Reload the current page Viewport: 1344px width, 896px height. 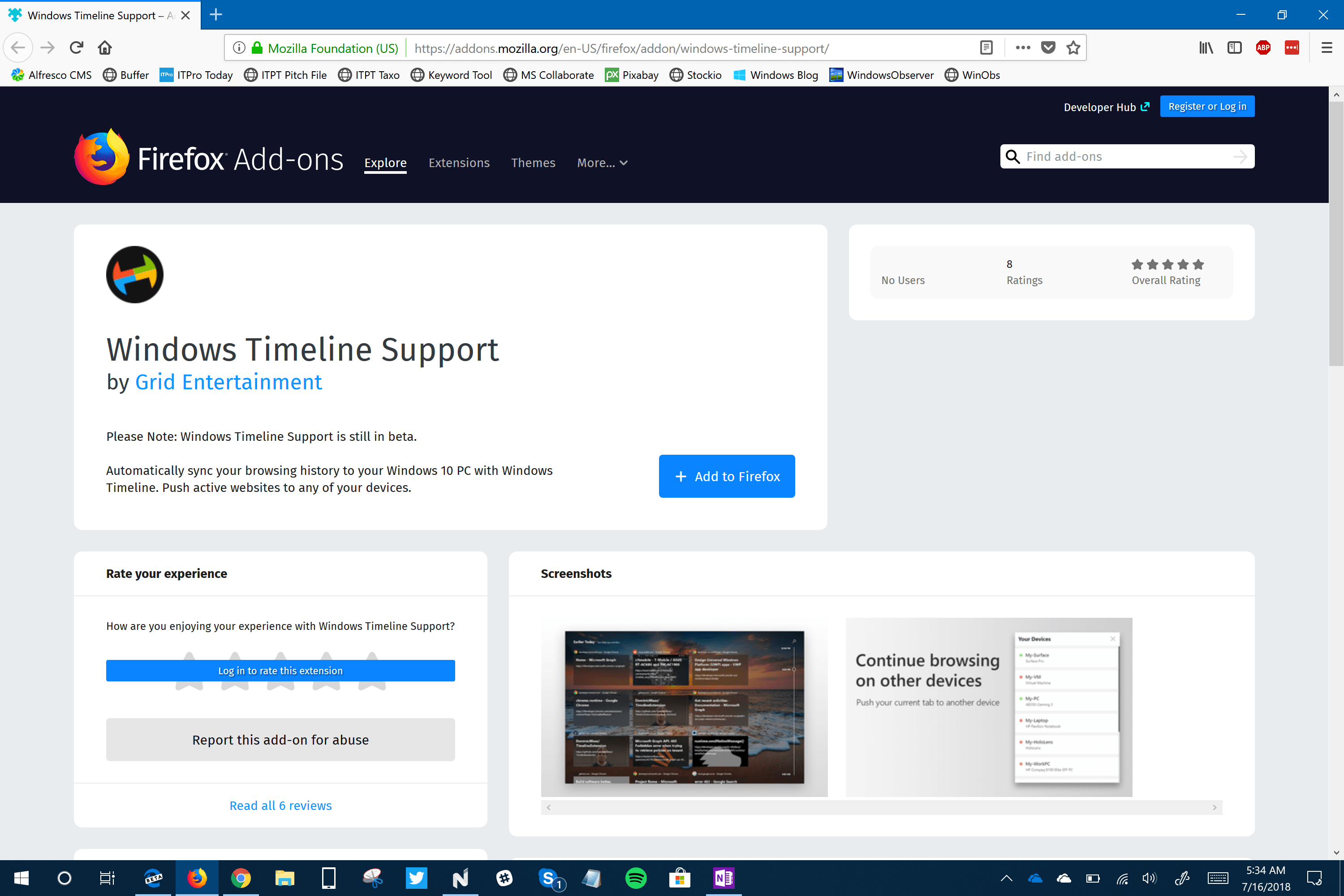coord(77,48)
